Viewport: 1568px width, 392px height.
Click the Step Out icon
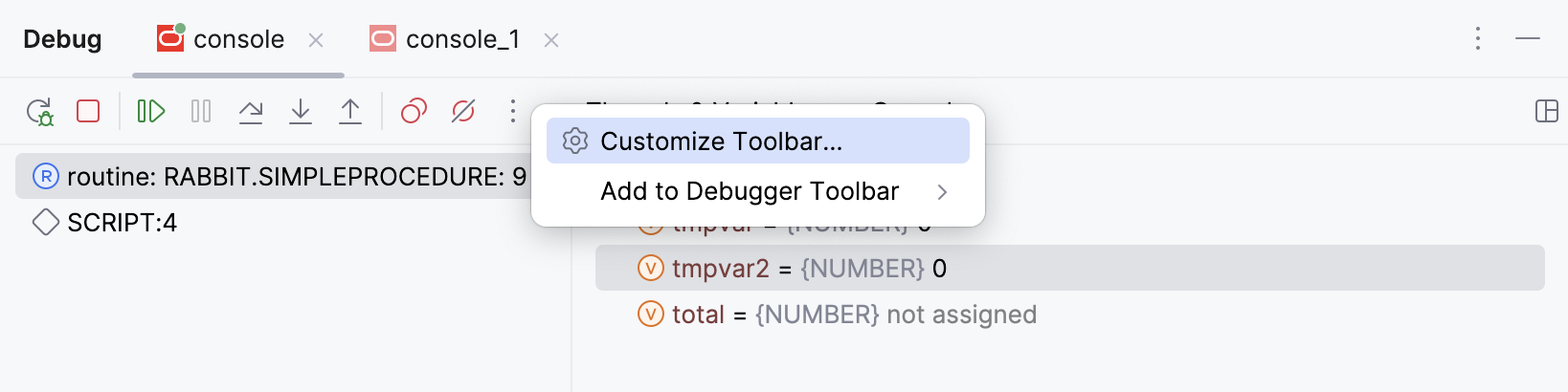(350, 112)
